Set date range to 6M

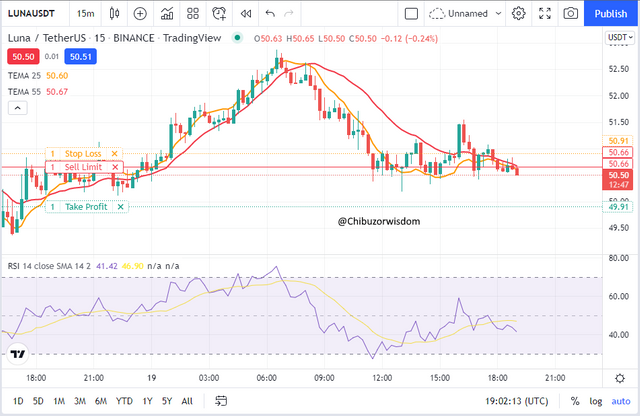pos(101,401)
